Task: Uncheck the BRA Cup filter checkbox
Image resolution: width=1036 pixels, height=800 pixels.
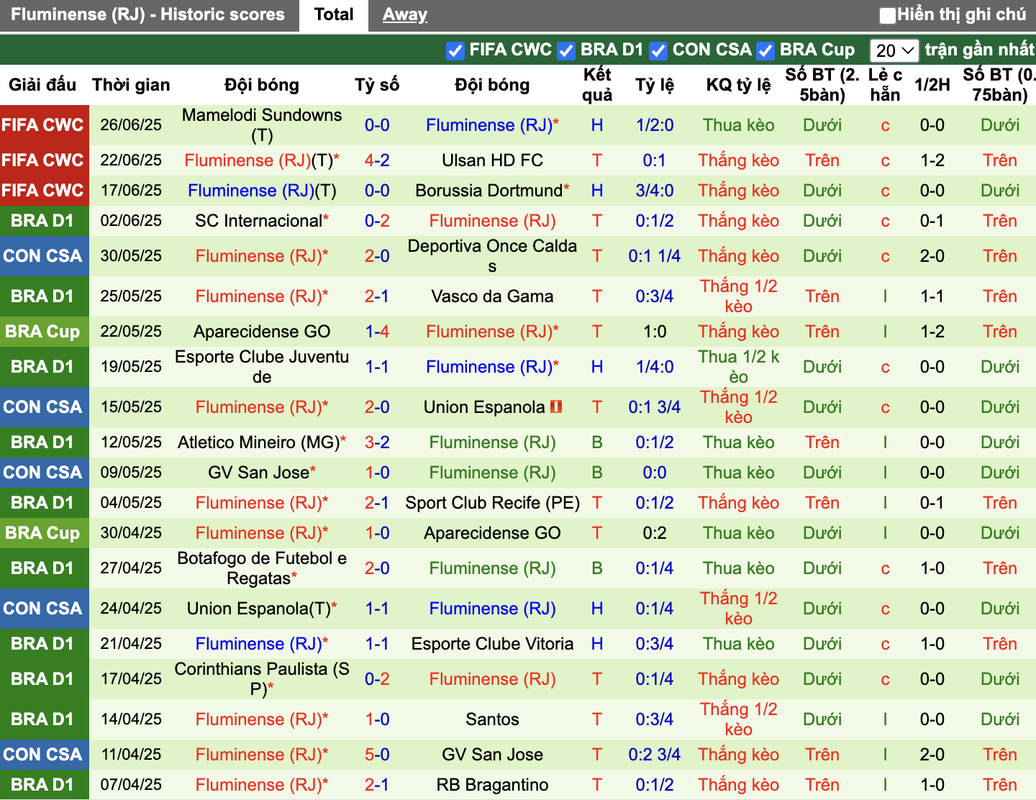Action: point(765,51)
